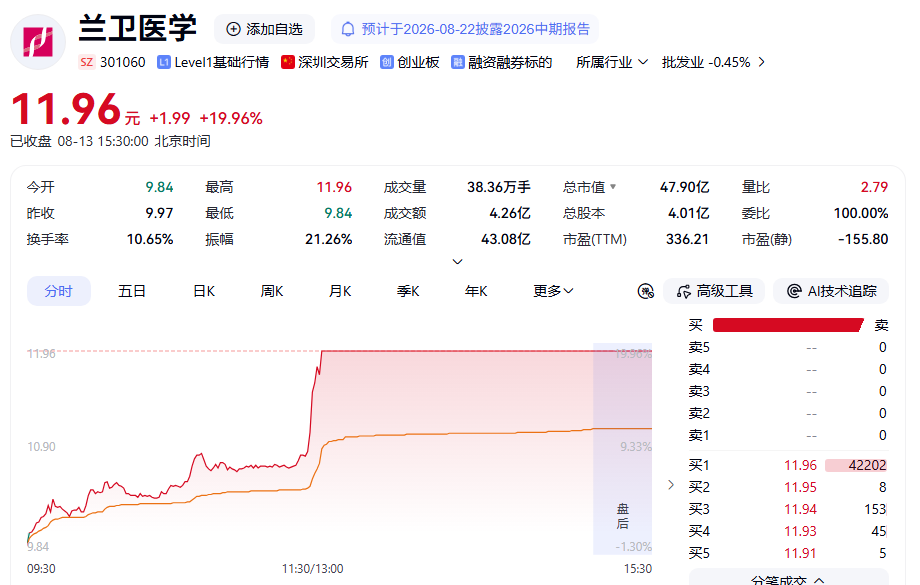Click the stock code 301060
920x585 pixels.
[x=123, y=62]
